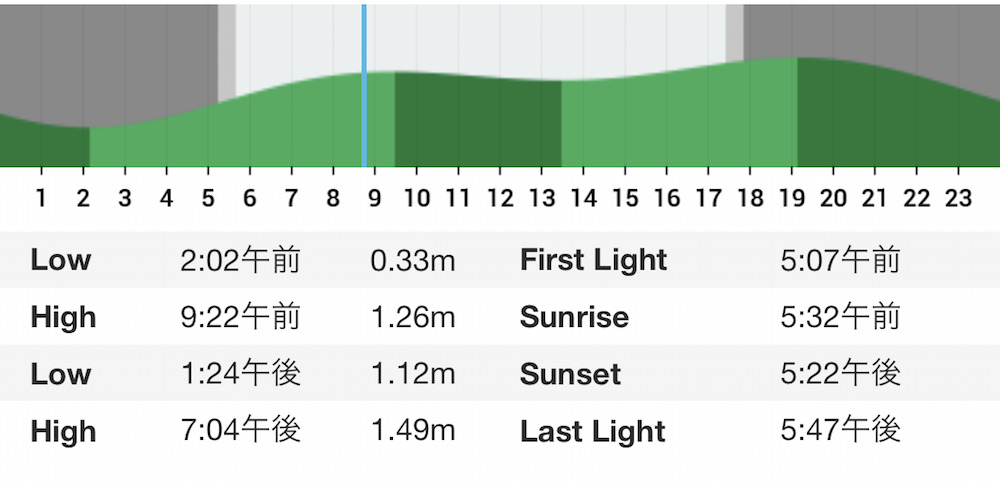Image resolution: width=1000 pixels, height=482 pixels.
Task: Click the 1:24午後 low tide time
Action: [240, 374]
